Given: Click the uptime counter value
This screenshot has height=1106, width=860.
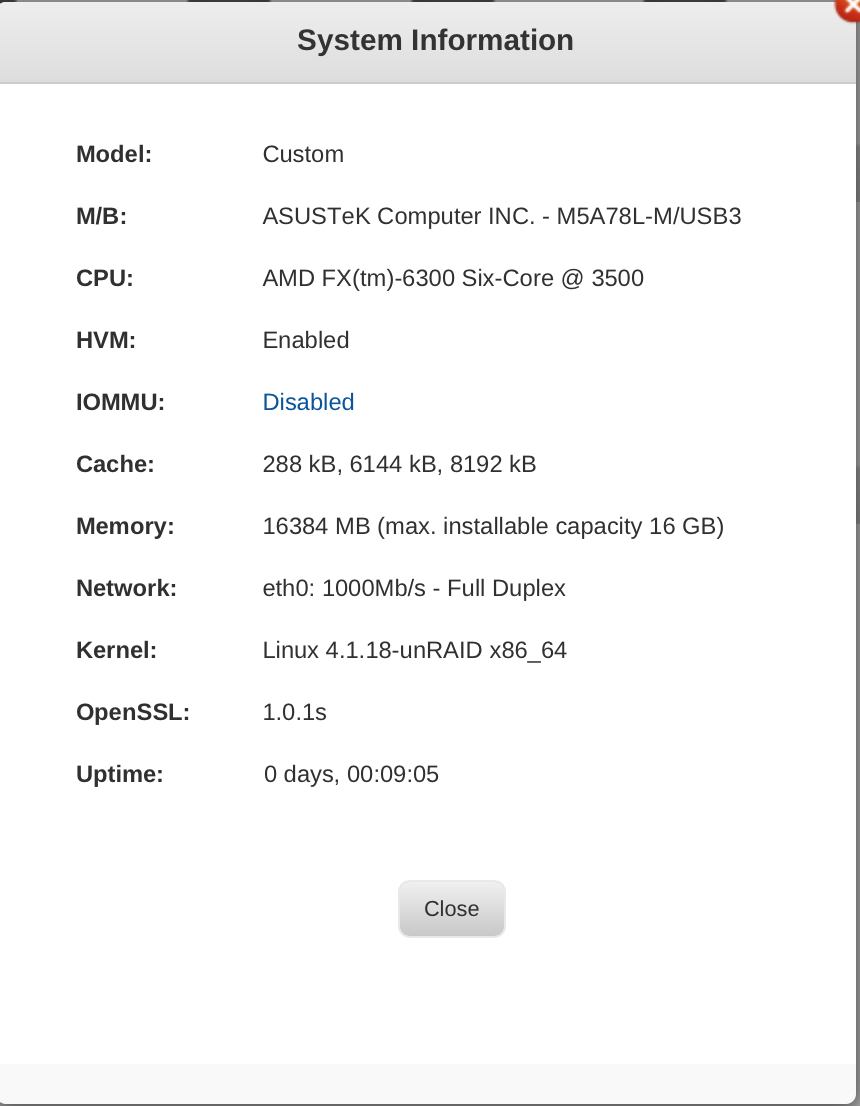Looking at the screenshot, I should pyautogui.click(x=351, y=774).
